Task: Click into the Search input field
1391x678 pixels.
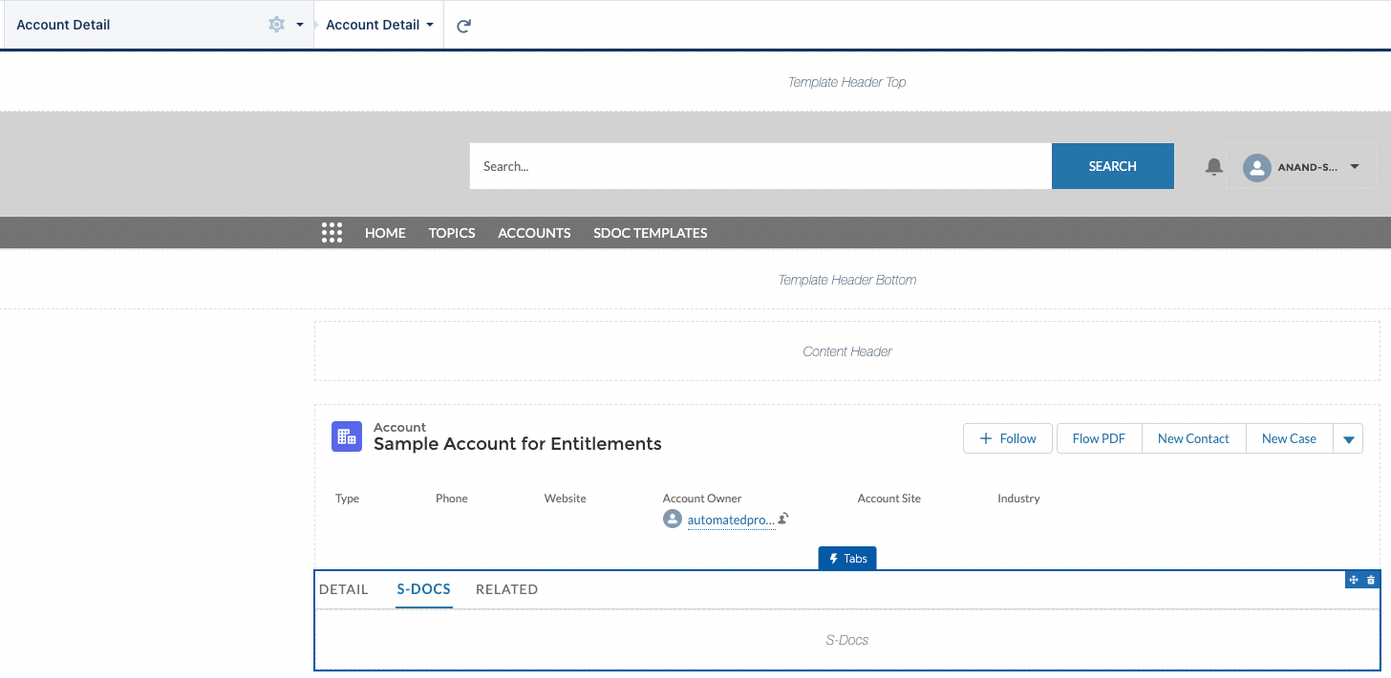Action: coord(760,166)
